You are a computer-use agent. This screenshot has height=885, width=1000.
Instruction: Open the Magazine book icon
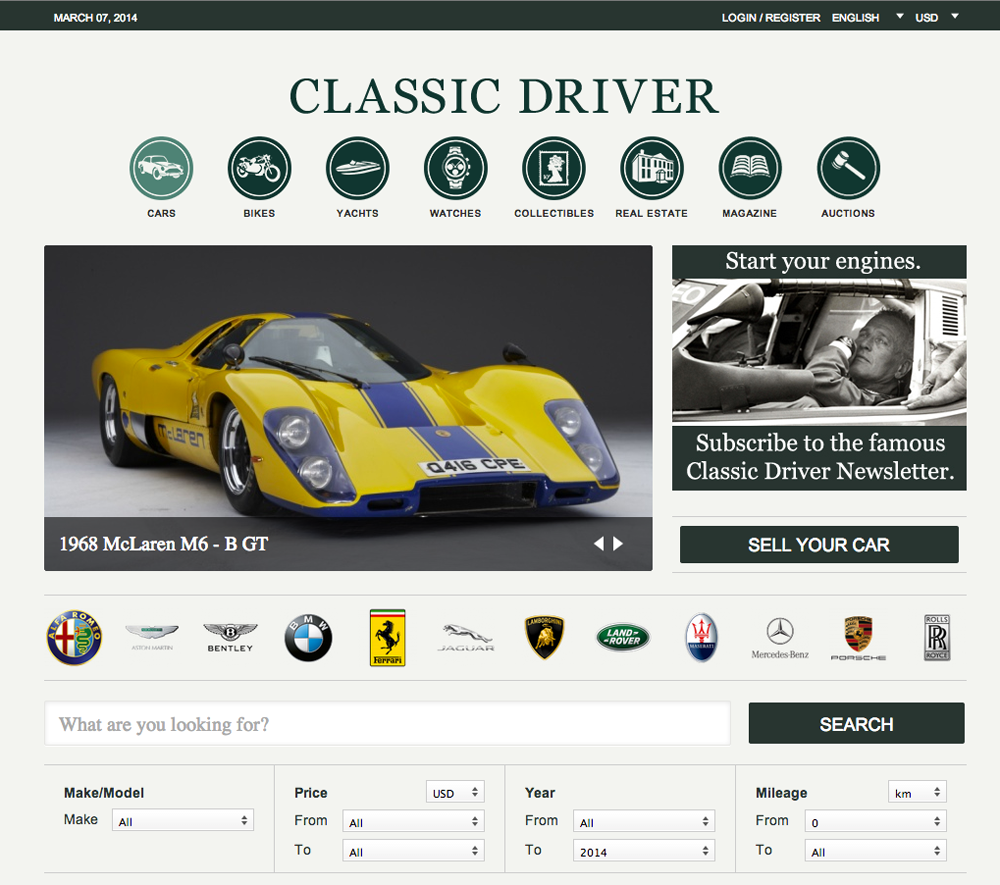click(750, 168)
